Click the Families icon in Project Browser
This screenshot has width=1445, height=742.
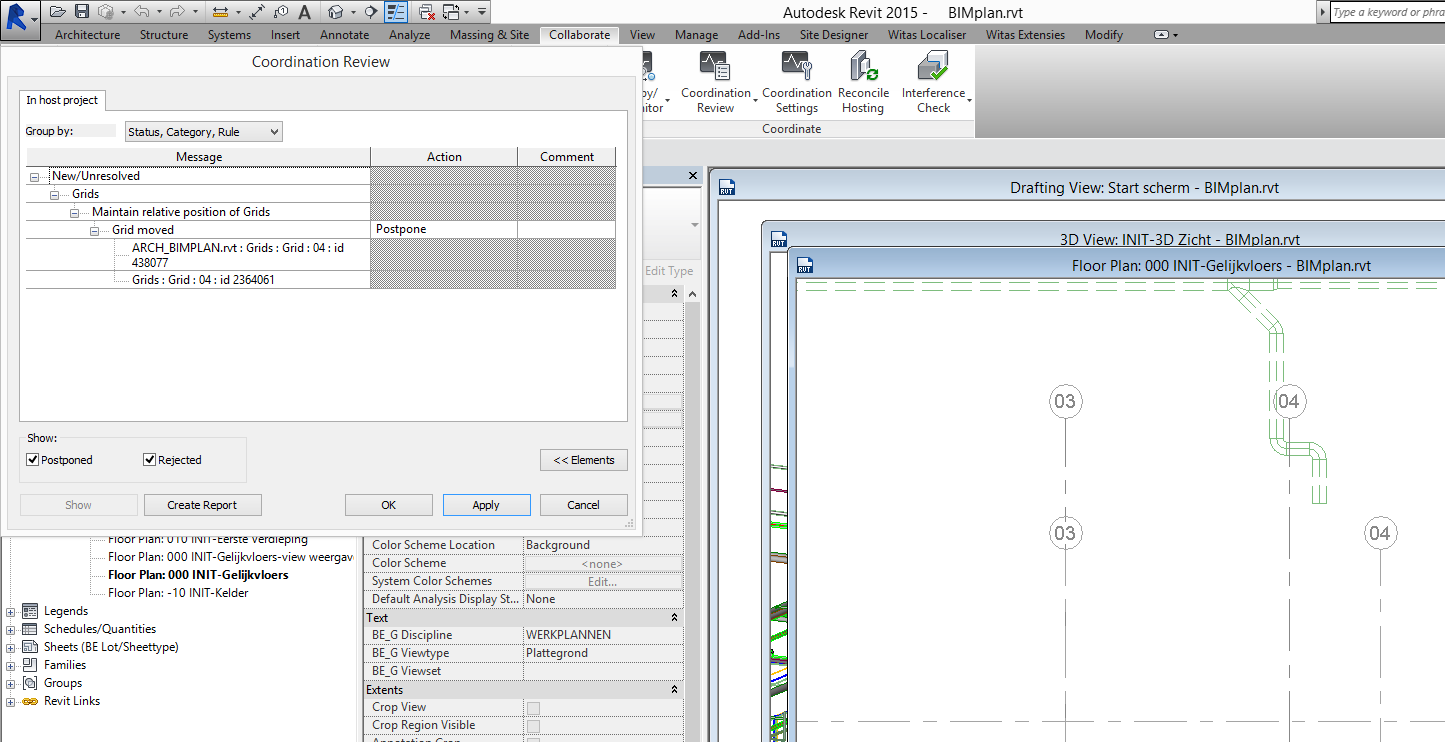pyautogui.click(x=29, y=665)
